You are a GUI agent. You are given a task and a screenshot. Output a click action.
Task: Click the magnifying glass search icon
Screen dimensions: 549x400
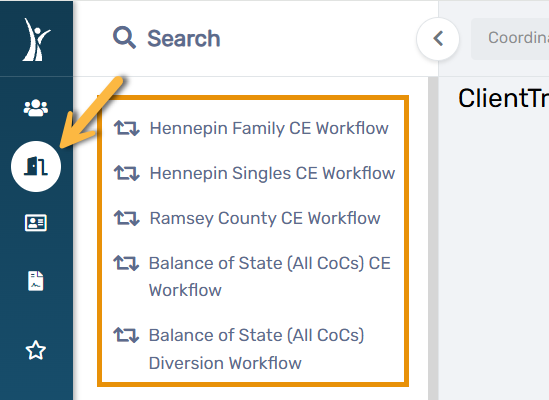(124, 37)
